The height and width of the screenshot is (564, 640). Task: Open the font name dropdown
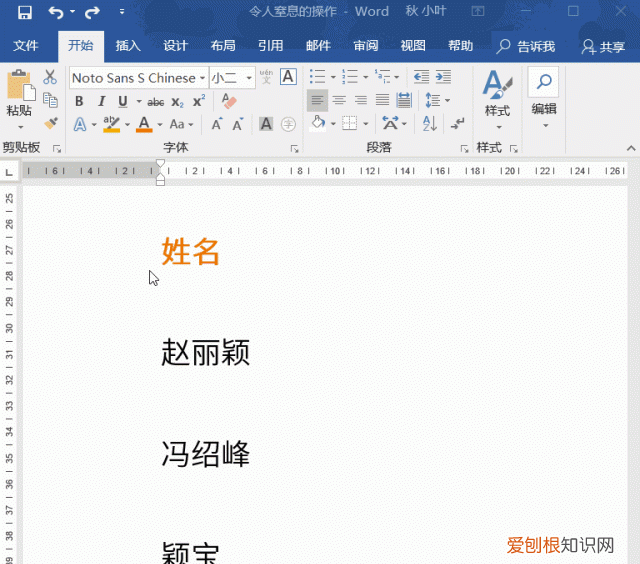[202, 78]
